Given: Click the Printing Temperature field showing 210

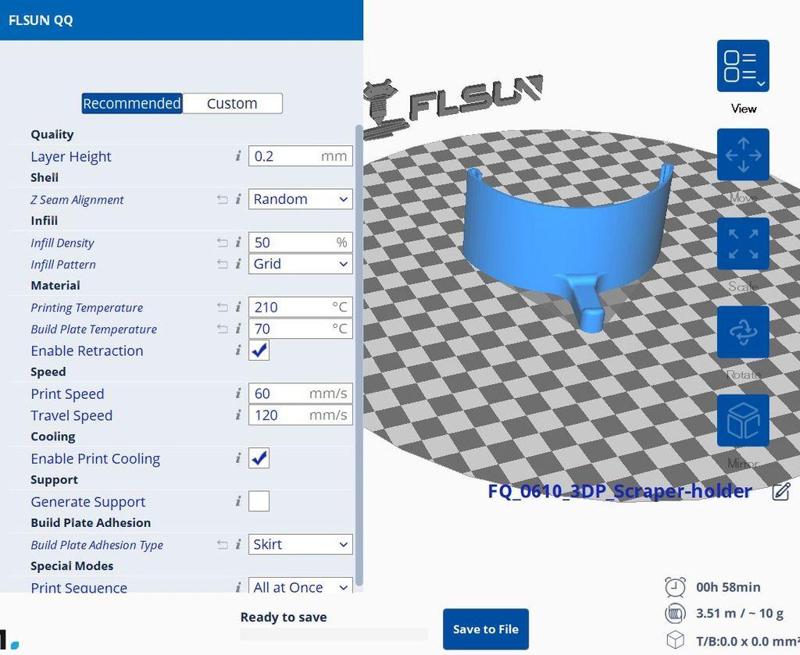Looking at the screenshot, I should click(x=301, y=307).
